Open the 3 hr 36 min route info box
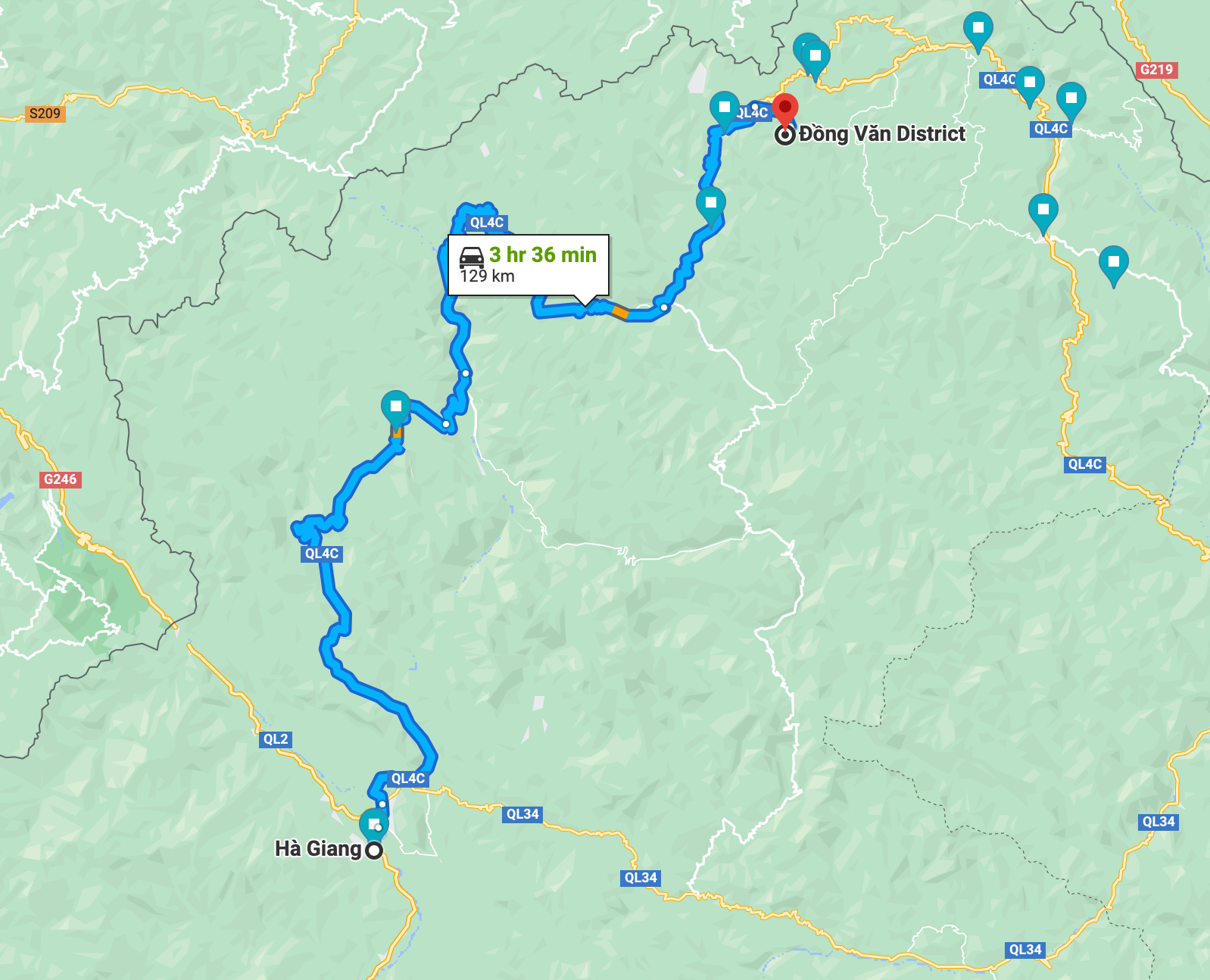 pos(529,265)
